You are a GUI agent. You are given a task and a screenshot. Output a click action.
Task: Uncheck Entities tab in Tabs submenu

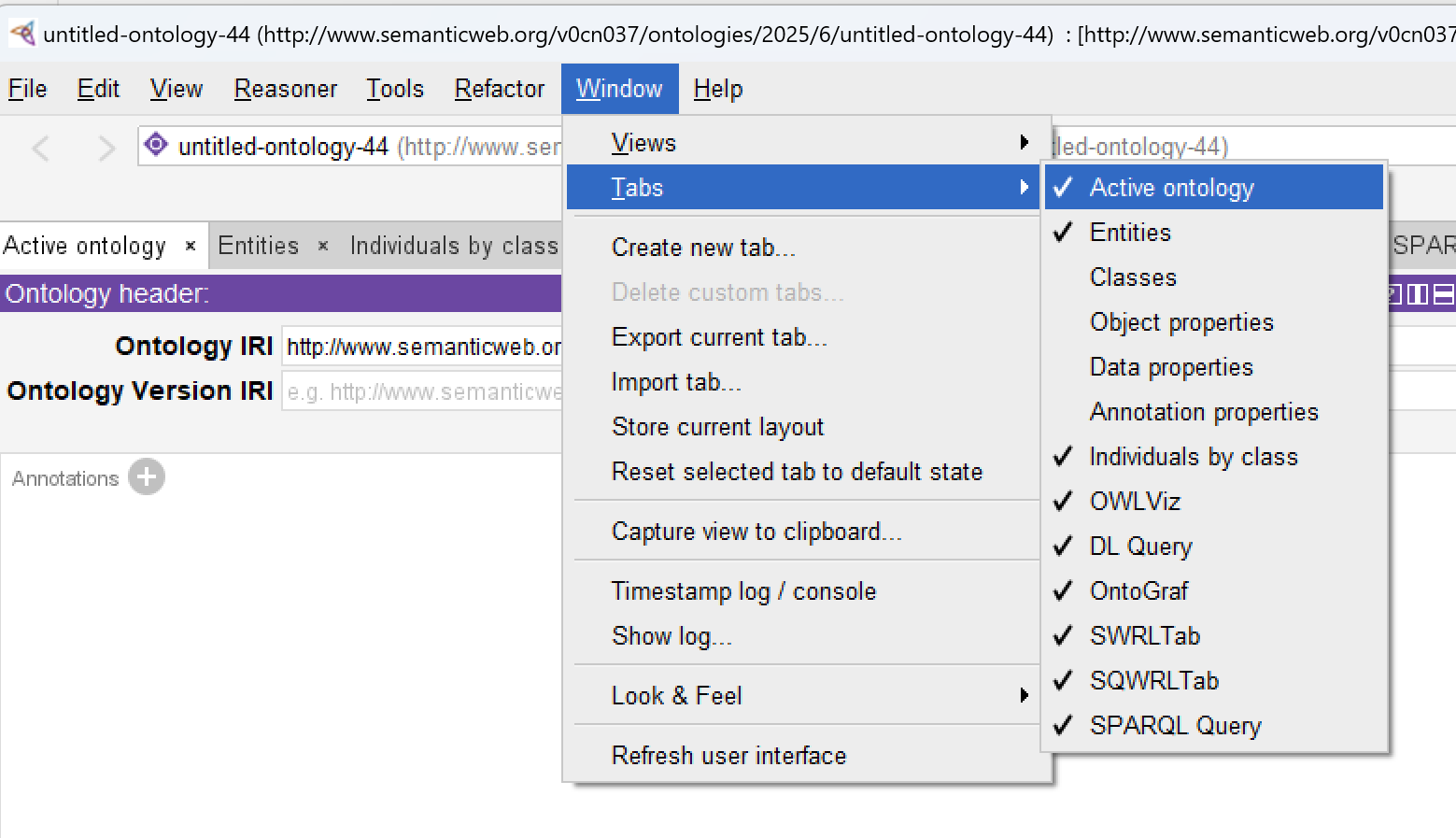pyautogui.click(x=1214, y=232)
